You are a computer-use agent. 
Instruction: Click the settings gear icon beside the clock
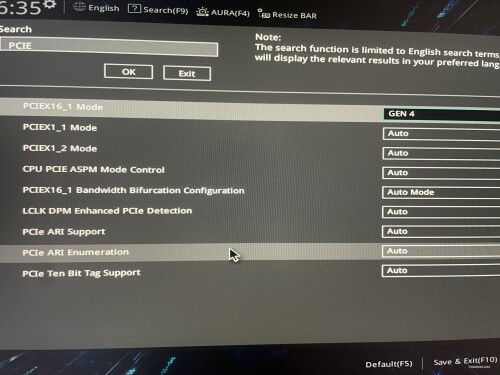(x=50, y=5)
